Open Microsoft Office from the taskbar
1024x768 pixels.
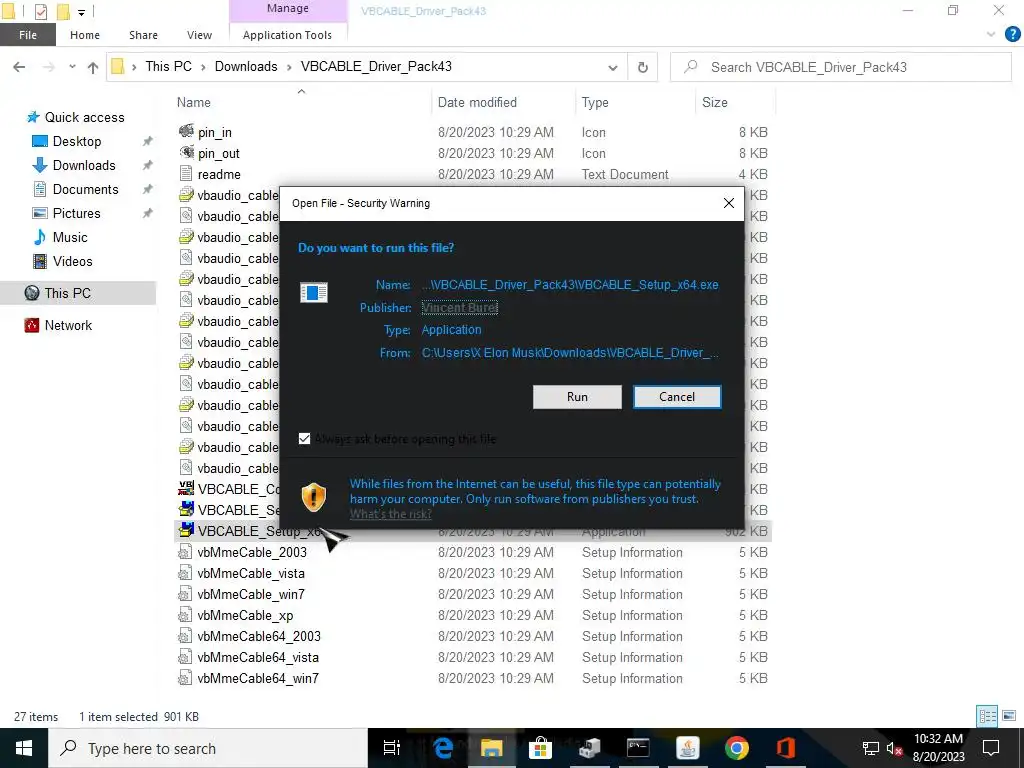[x=785, y=748]
